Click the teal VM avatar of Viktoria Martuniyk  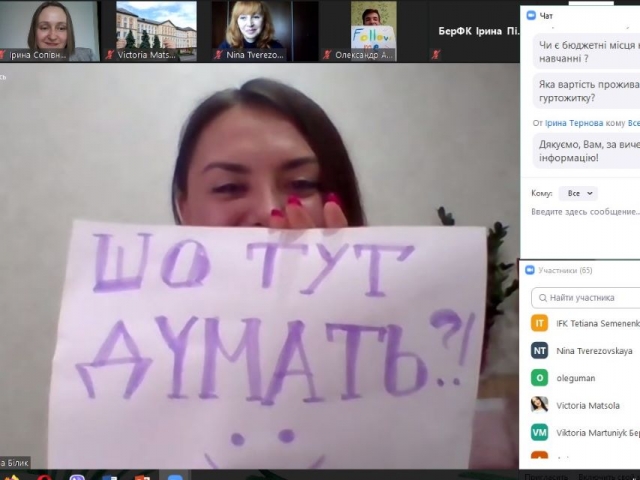pyautogui.click(x=539, y=432)
